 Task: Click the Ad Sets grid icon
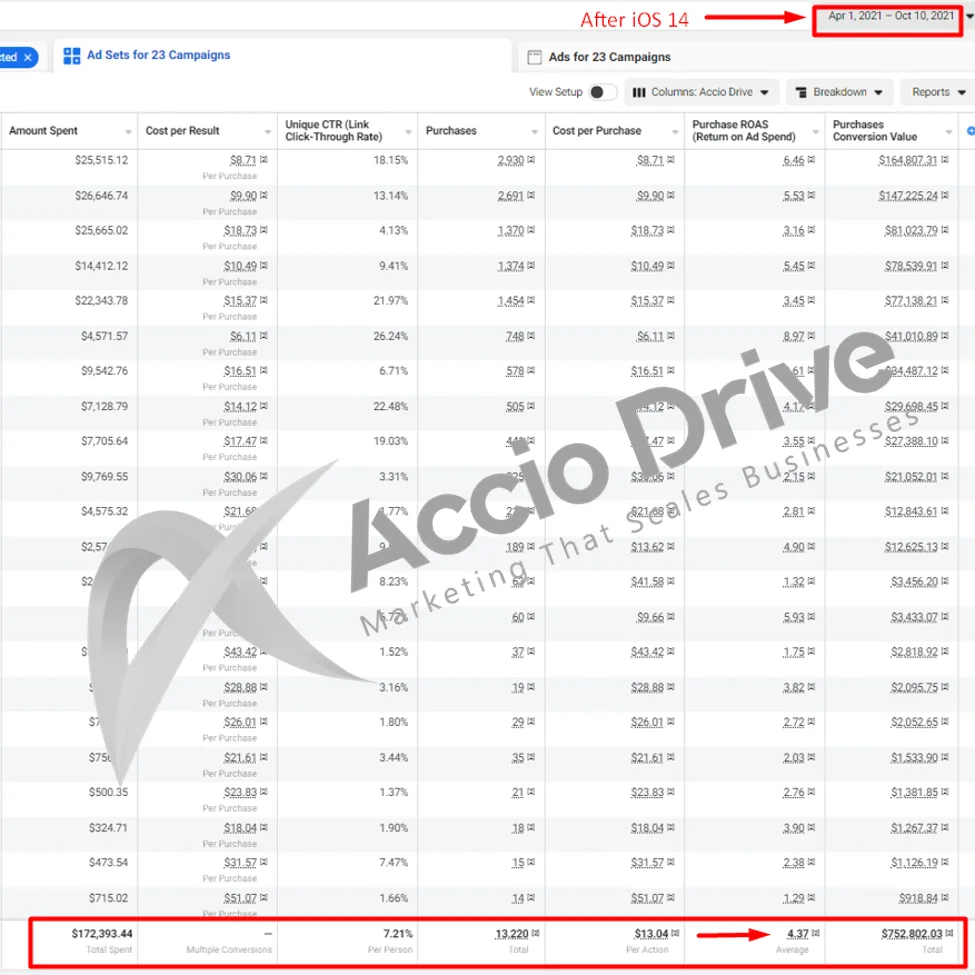tap(71, 56)
